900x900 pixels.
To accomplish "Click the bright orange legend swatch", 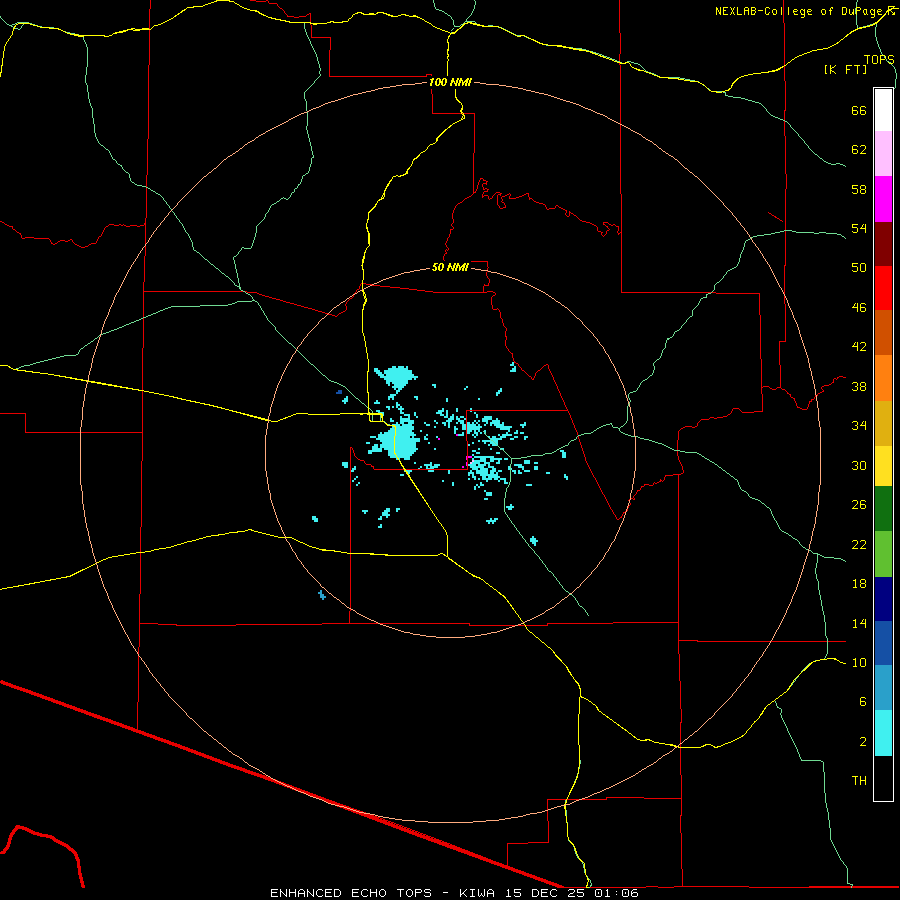I will 883,378.
